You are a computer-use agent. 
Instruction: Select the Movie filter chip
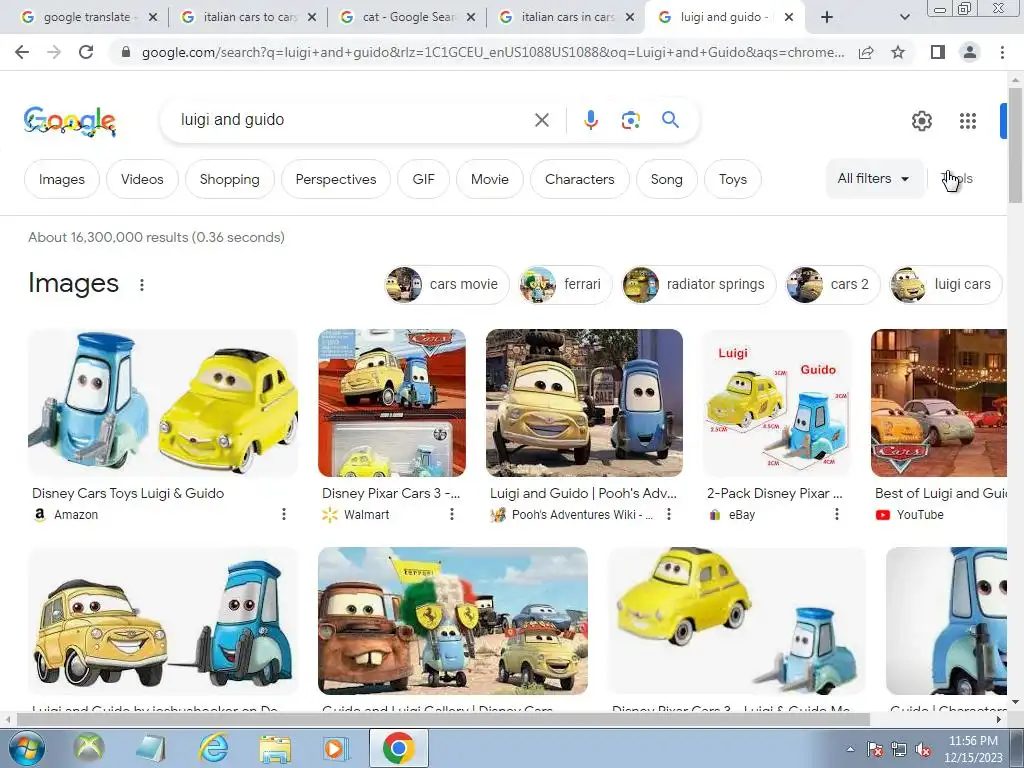click(489, 179)
